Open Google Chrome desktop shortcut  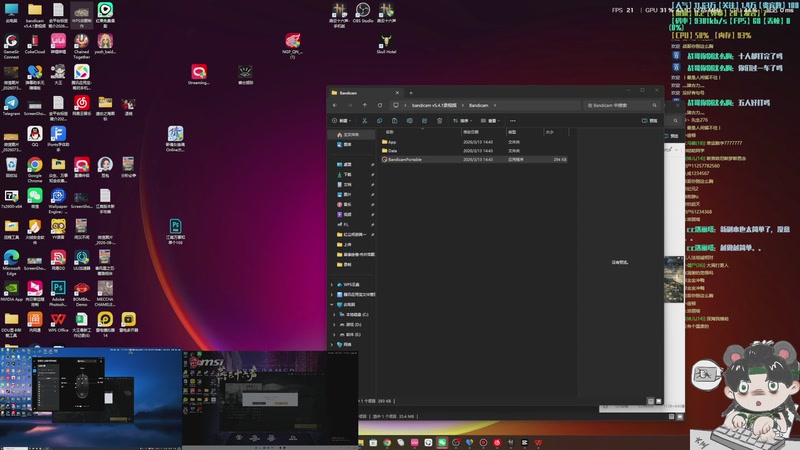point(35,169)
